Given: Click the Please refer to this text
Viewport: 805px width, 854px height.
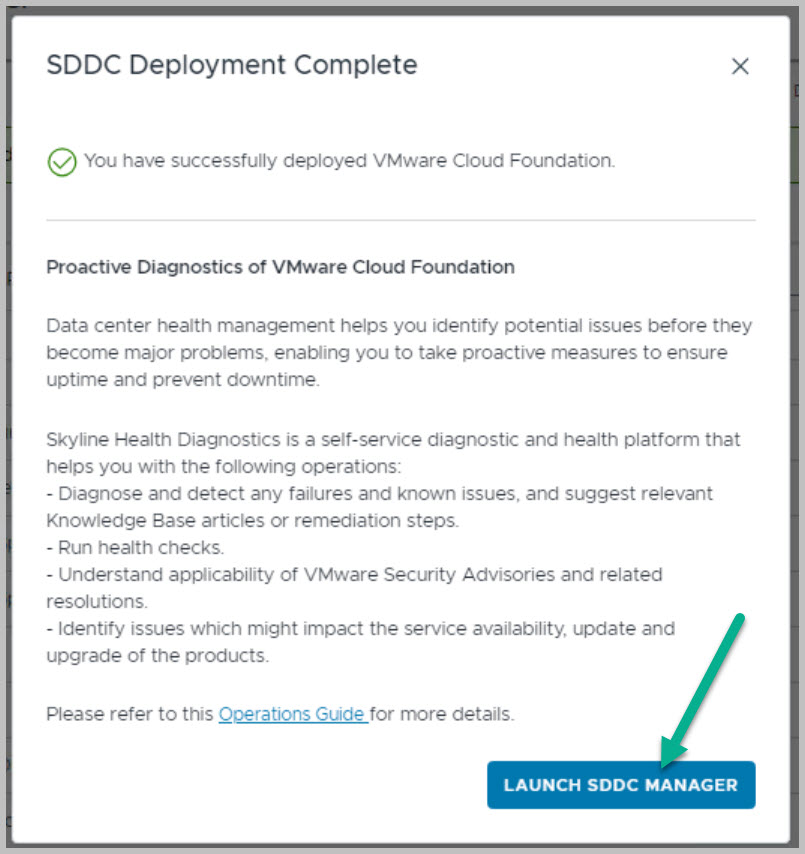Looking at the screenshot, I should (130, 714).
